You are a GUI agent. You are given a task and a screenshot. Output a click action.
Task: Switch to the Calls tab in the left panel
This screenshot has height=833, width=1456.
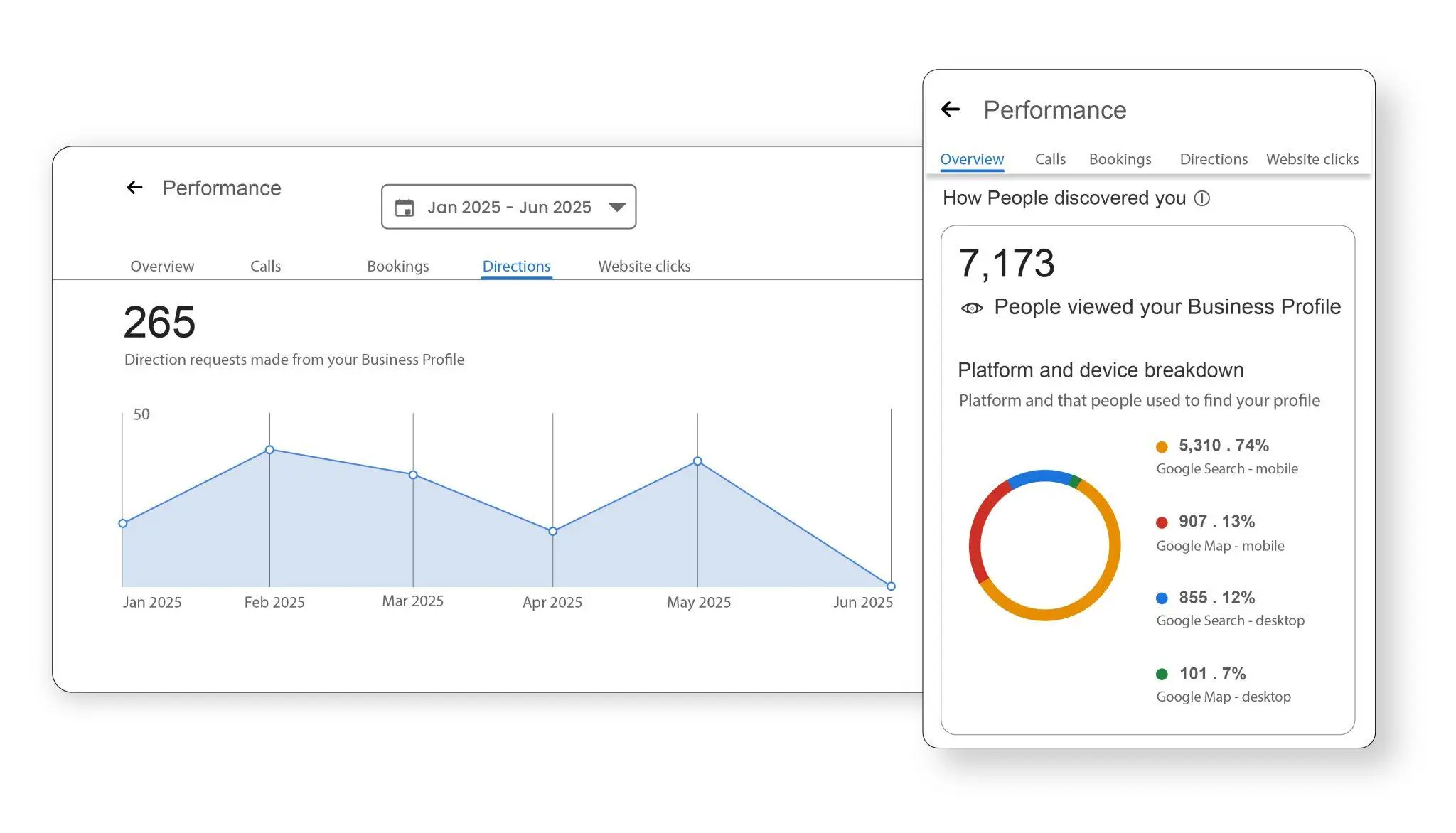pos(265,266)
